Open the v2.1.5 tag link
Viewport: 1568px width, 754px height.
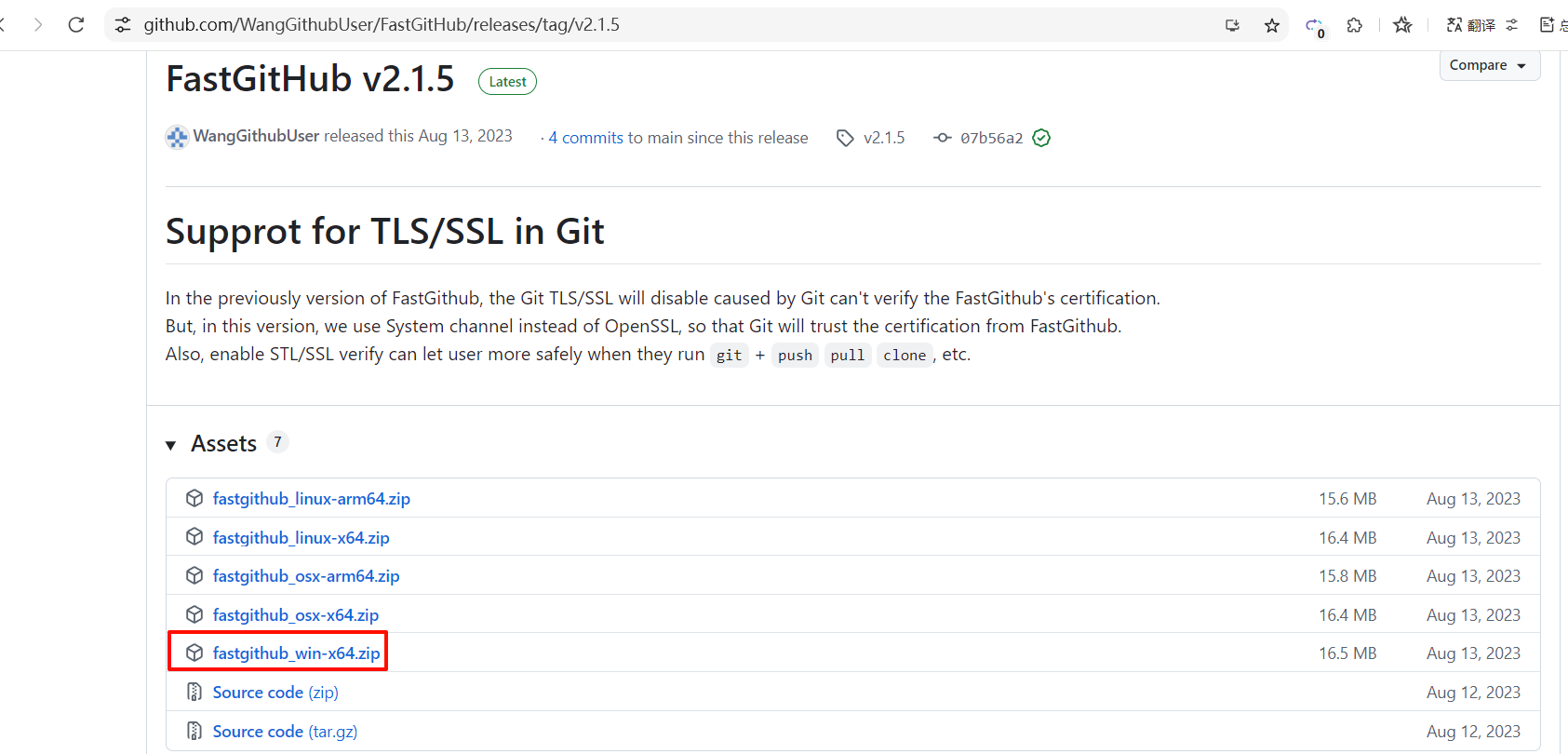(883, 138)
